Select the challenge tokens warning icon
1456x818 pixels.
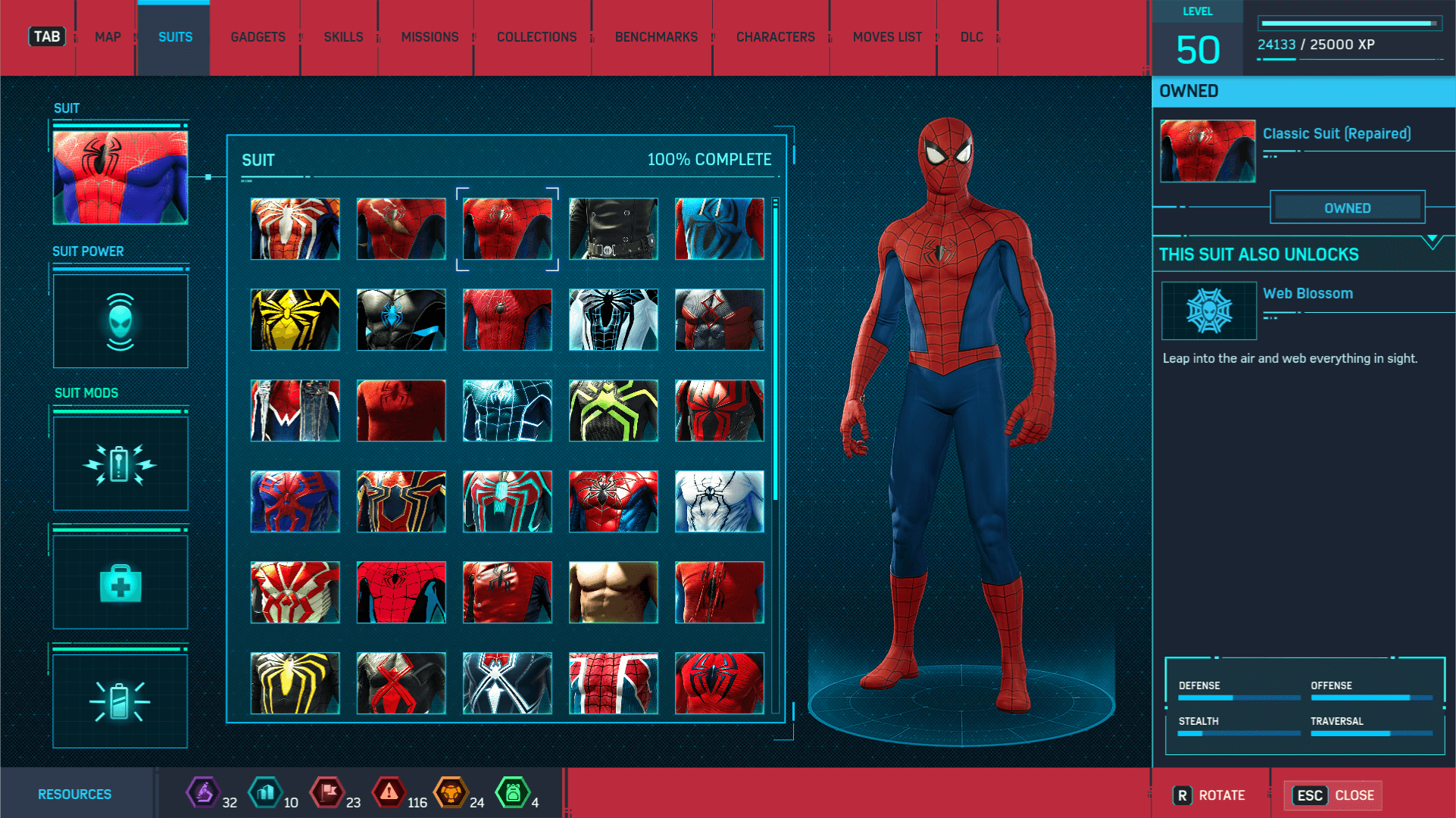pyautogui.click(x=389, y=794)
